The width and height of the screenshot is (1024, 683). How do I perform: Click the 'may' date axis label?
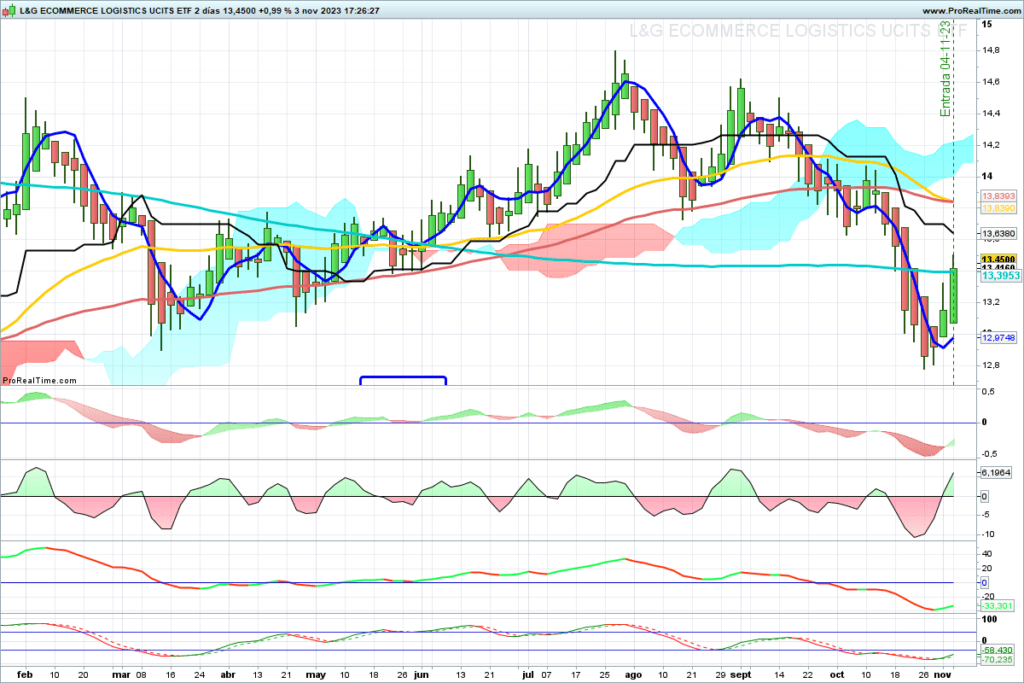click(x=315, y=675)
